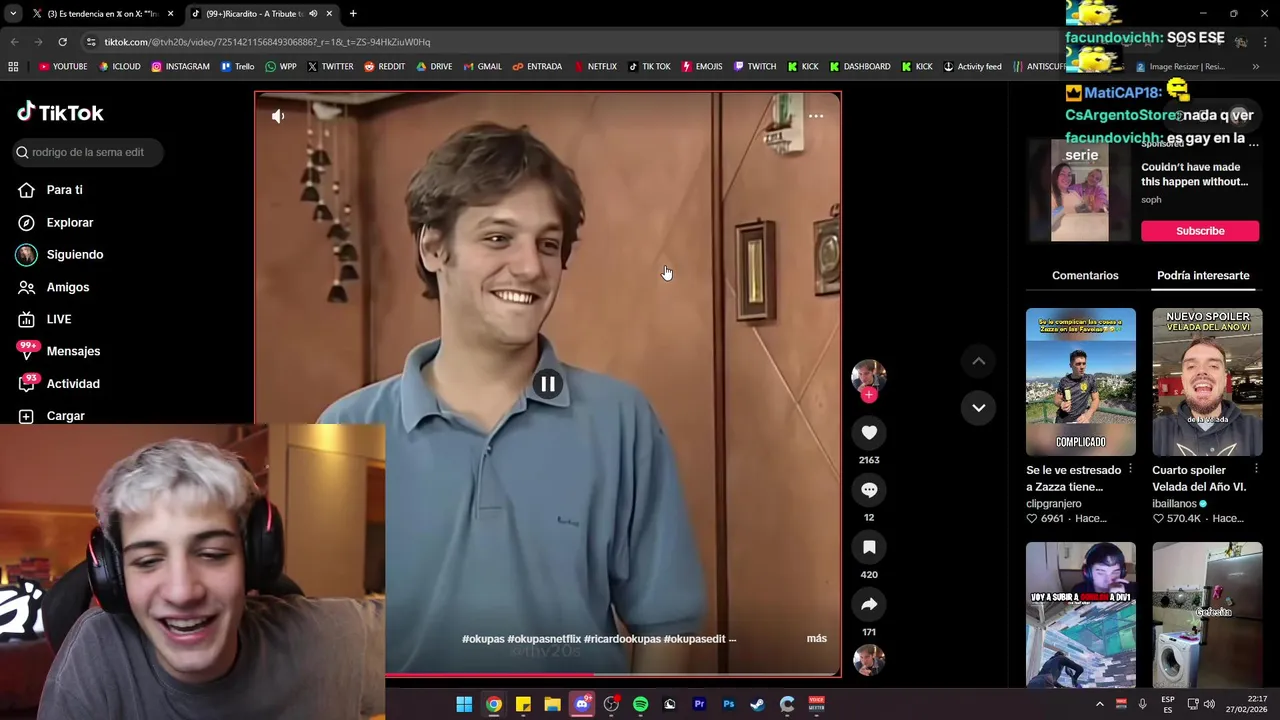Show hidden system tray icons

coord(1100,704)
